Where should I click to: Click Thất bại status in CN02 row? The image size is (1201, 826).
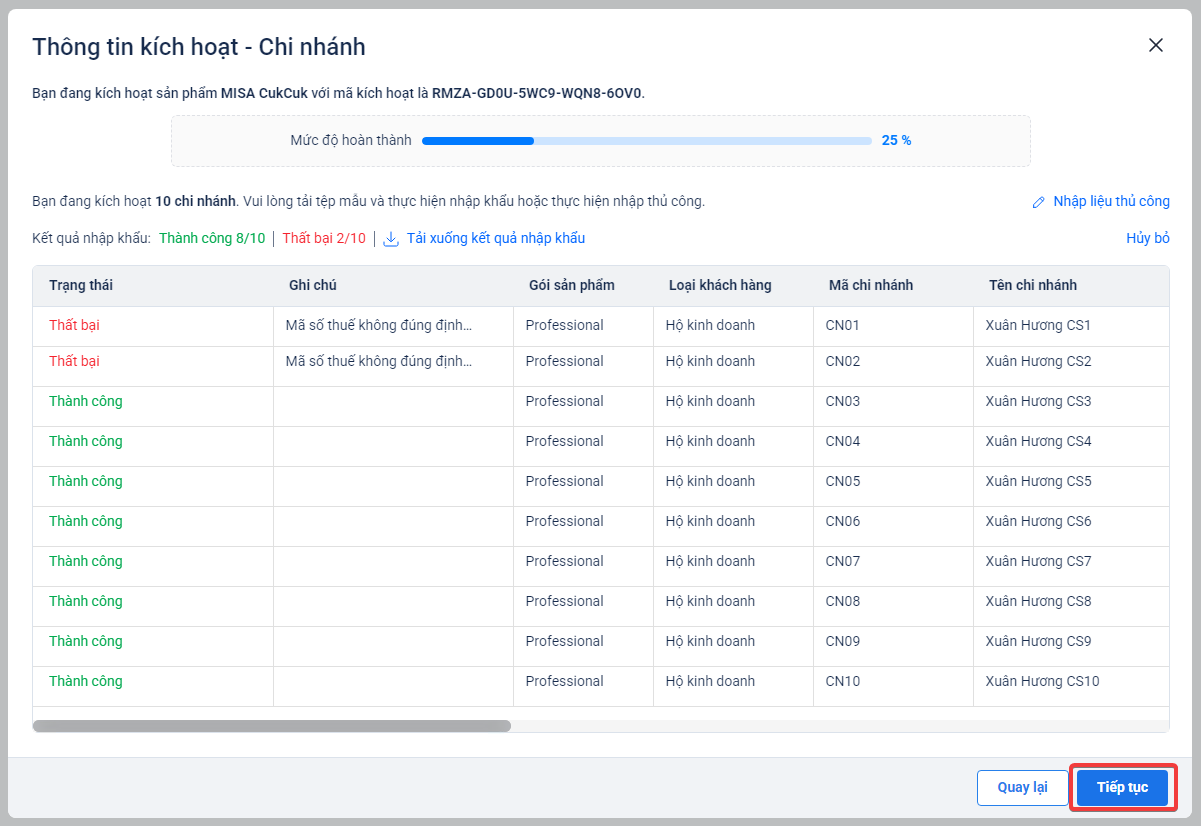(x=74, y=361)
